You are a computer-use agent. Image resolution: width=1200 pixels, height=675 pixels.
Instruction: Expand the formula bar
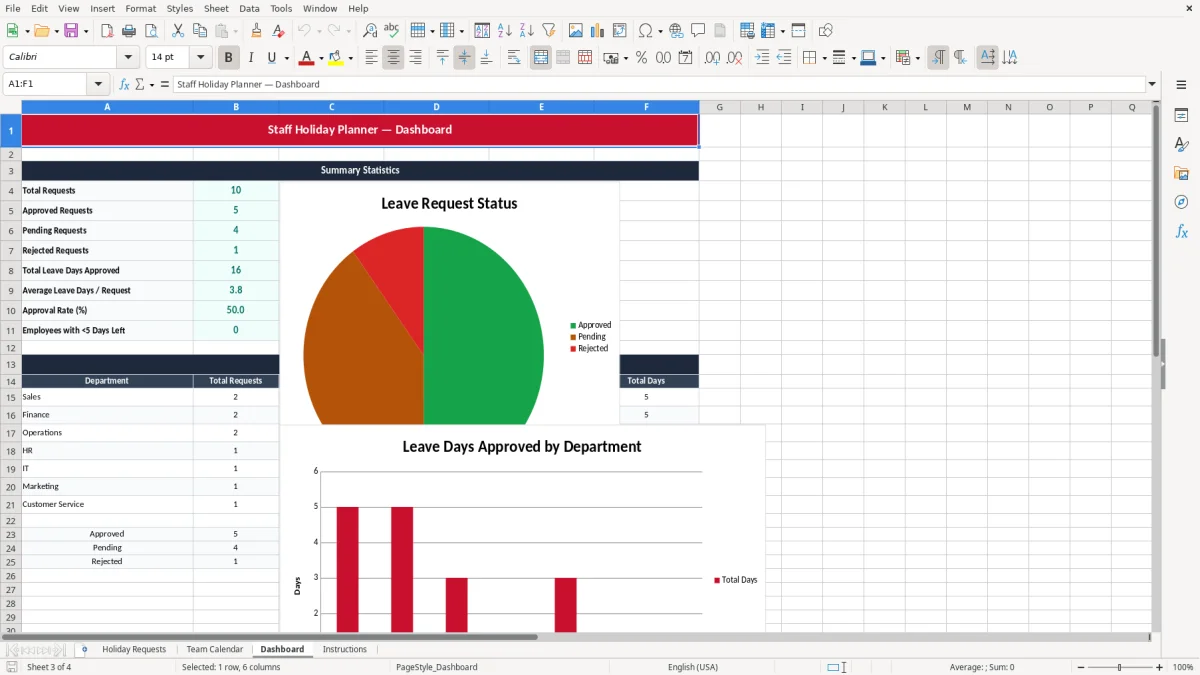point(1152,84)
